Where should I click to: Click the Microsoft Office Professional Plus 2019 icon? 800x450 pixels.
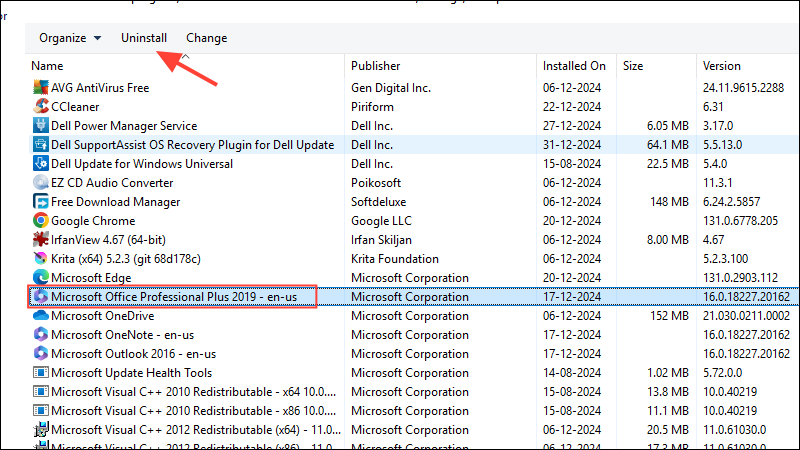coord(40,296)
